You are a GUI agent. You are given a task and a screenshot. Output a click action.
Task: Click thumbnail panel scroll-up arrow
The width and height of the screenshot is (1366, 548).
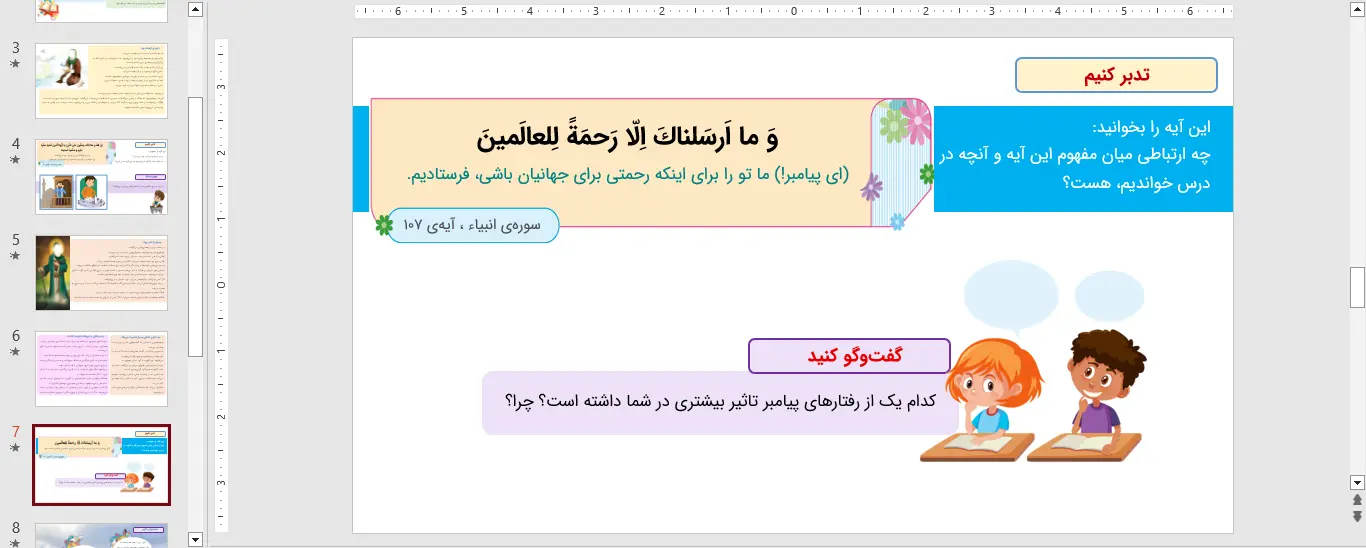tap(196, 11)
